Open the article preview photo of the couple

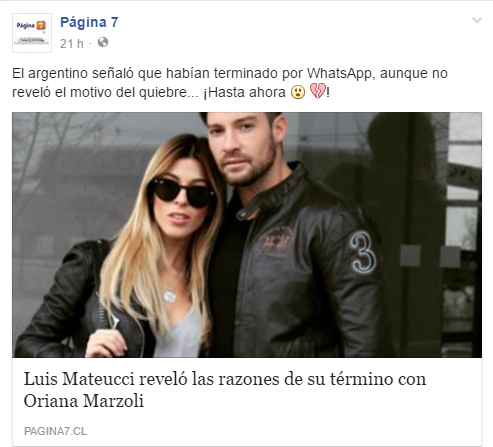(247, 235)
